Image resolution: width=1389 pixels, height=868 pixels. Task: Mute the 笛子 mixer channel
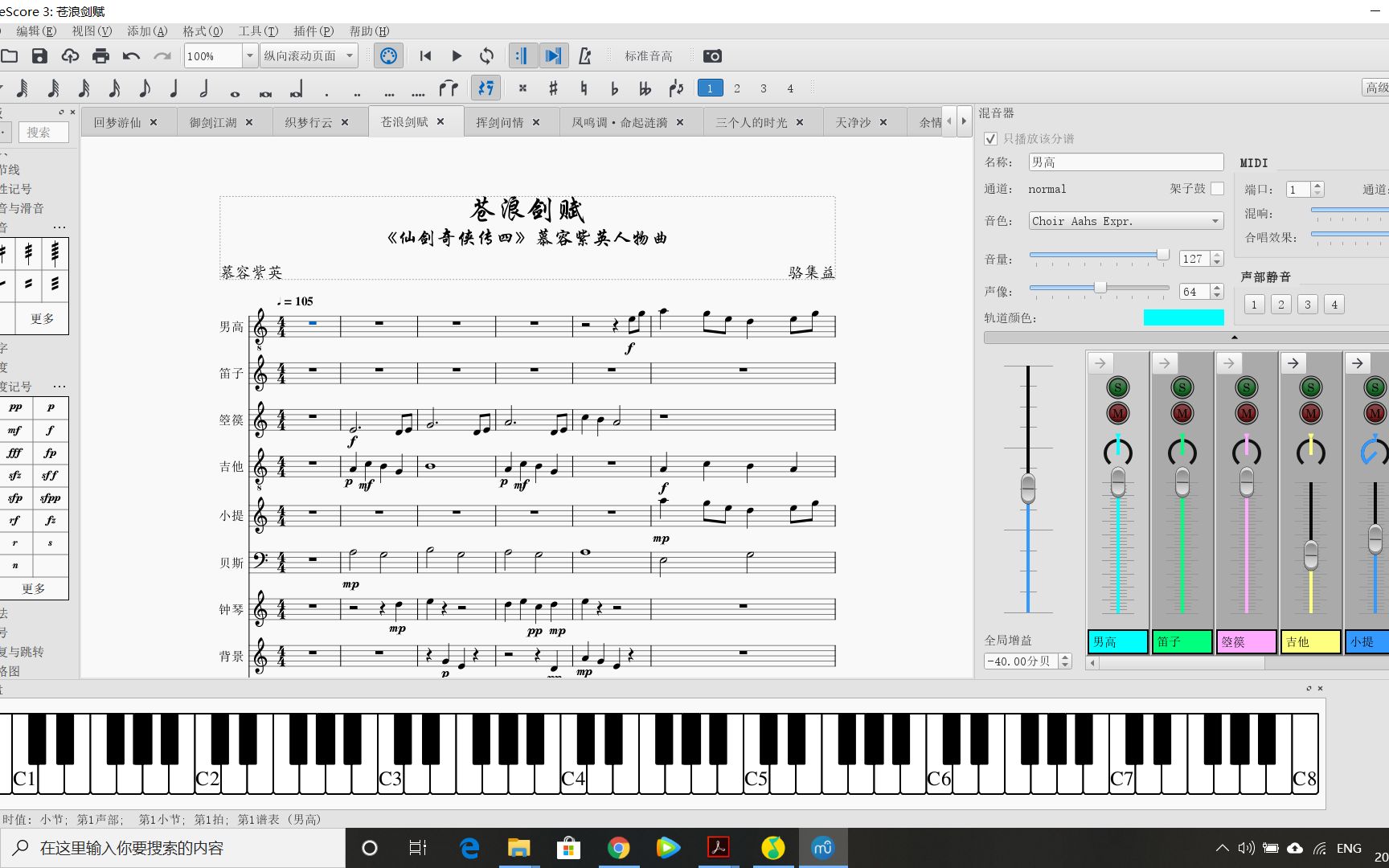click(x=1182, y=413)
